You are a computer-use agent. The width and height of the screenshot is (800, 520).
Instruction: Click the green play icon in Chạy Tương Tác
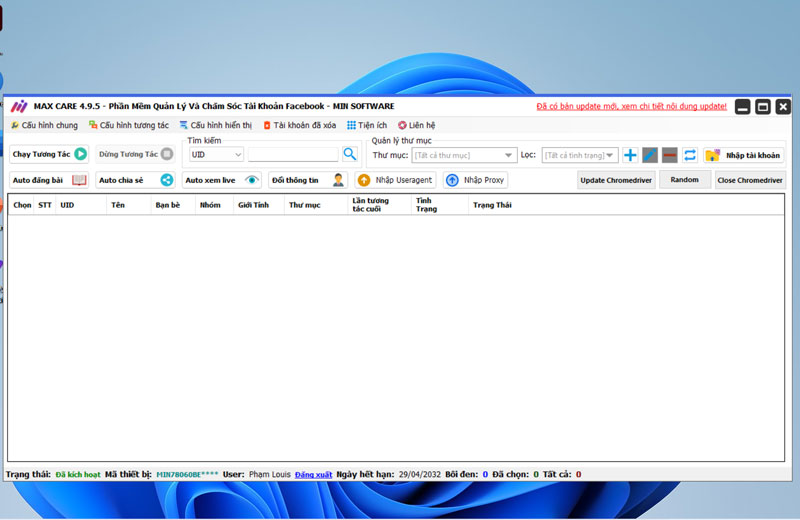[80, 154]
